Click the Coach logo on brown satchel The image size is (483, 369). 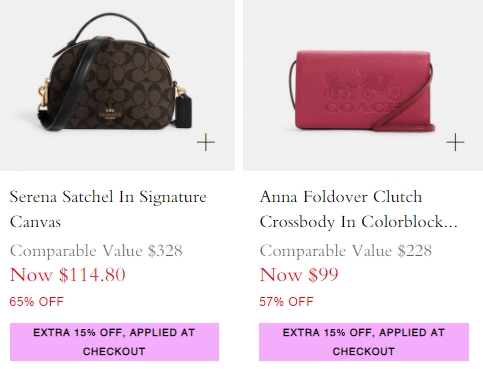coord(111,113)
